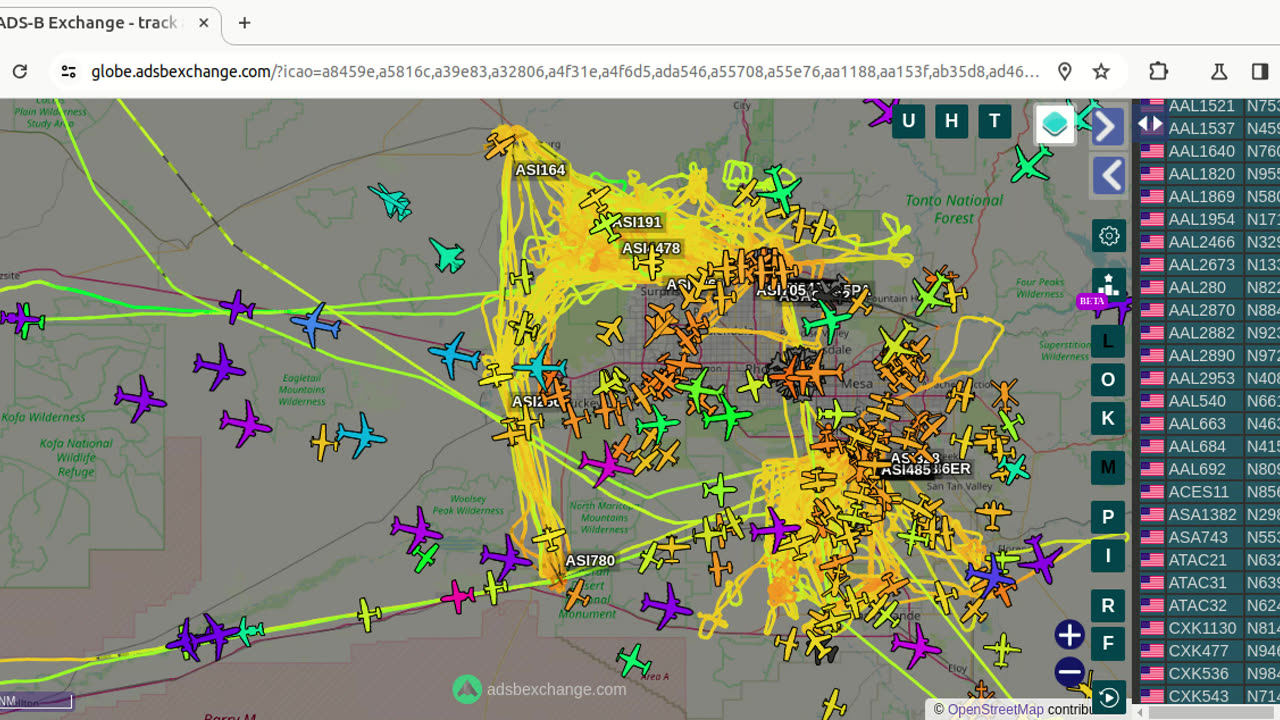The height and width of the screenshot is (720, 1280).
Task: Open the history replay button
Action: pyautogui.click(x=1108, y=697)
